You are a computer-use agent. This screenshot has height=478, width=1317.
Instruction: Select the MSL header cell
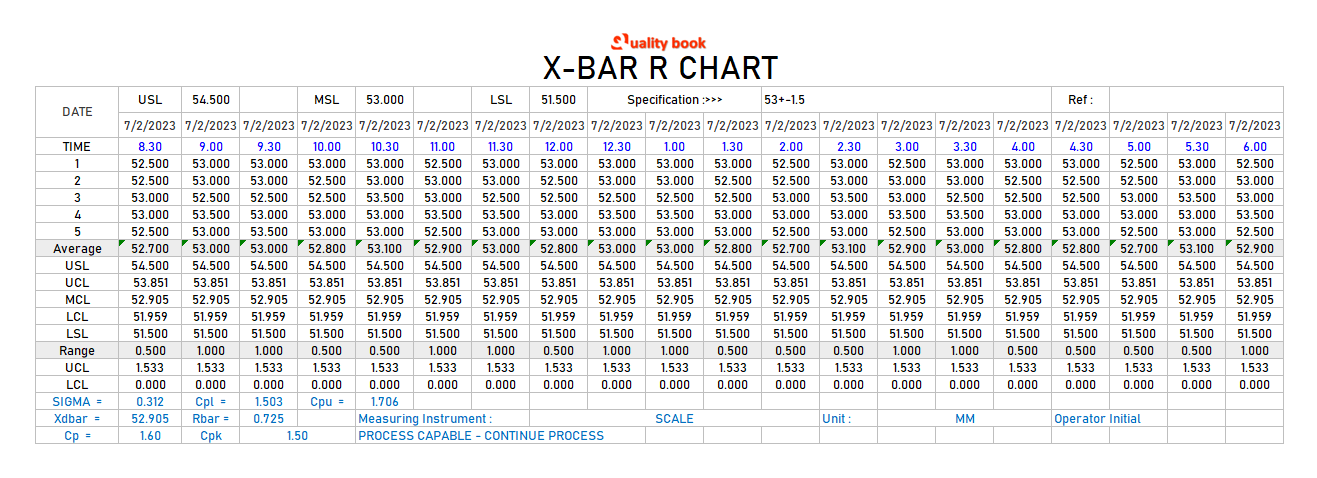coord(327,100)
